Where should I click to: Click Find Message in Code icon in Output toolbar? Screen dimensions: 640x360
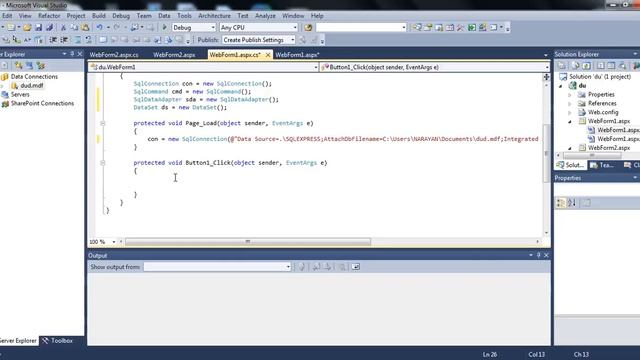[x=302, y=267]
